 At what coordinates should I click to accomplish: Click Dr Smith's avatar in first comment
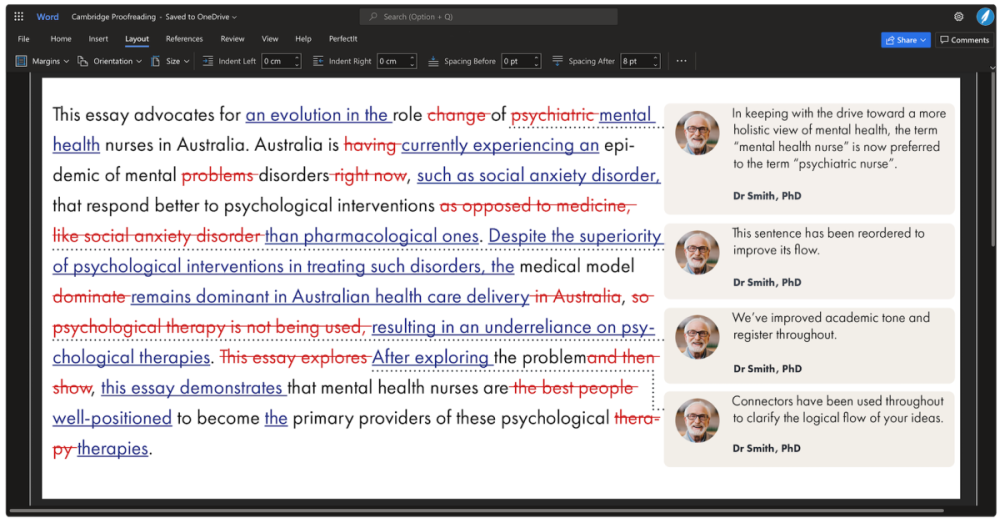697,133
